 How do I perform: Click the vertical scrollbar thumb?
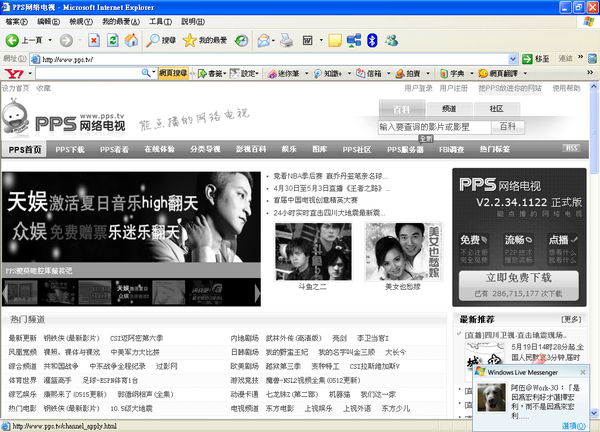pos(593,132)
